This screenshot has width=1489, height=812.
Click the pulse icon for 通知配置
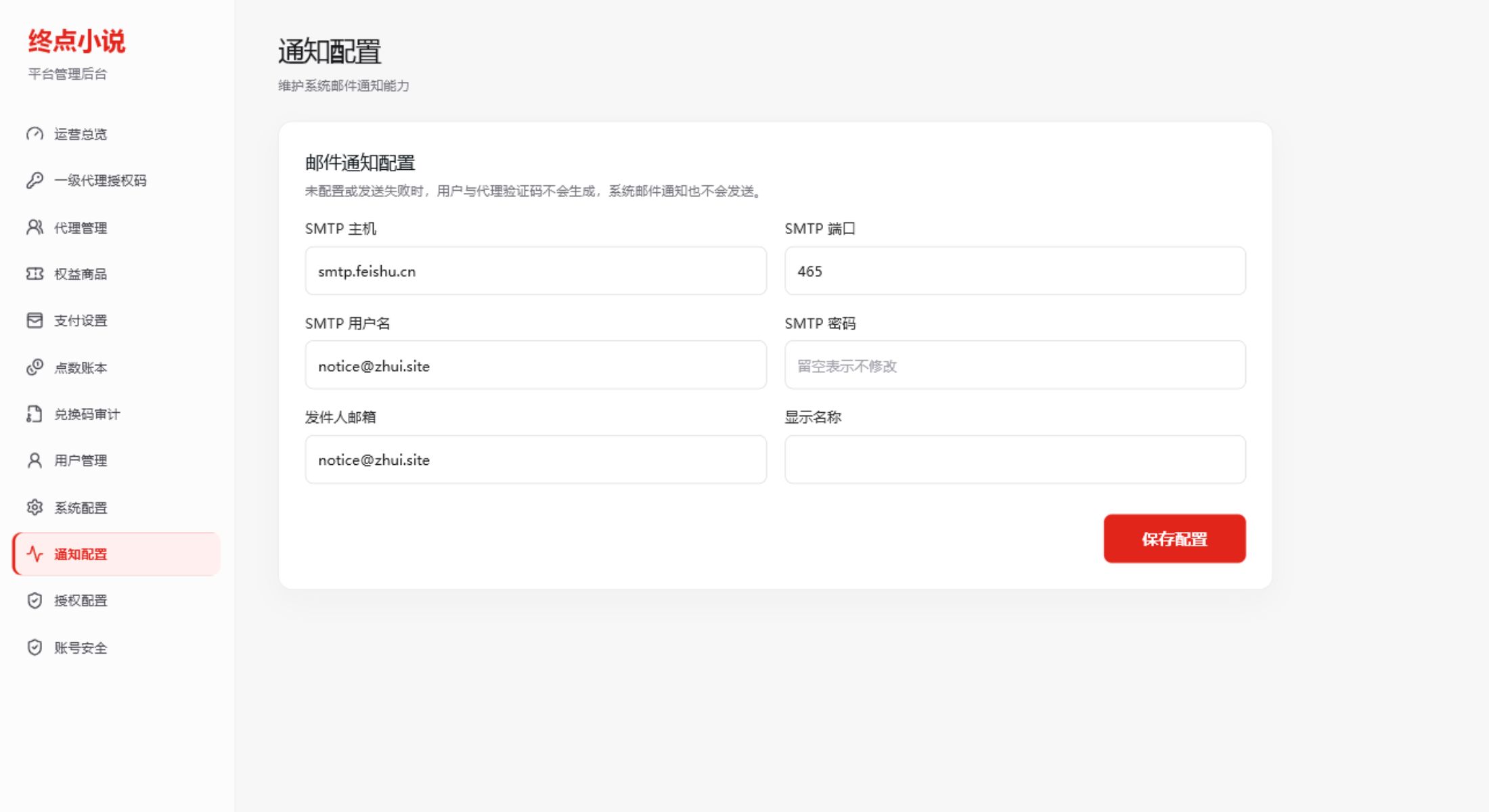(x=35, y=554)
